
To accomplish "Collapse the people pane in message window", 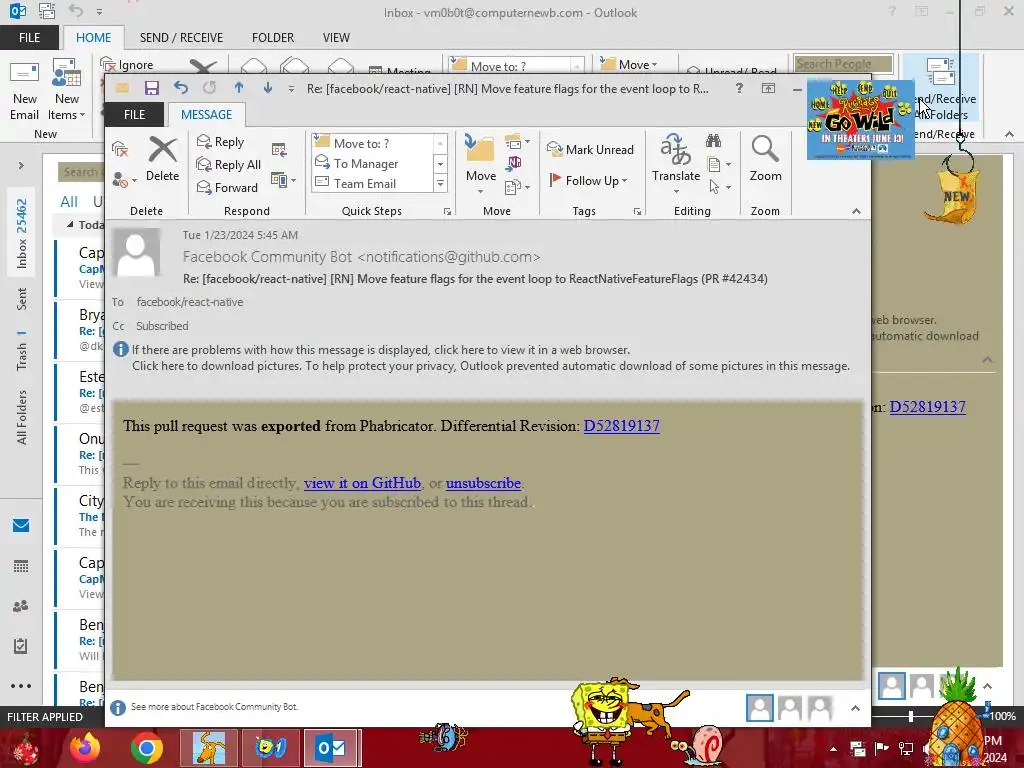I will point(855,708).
